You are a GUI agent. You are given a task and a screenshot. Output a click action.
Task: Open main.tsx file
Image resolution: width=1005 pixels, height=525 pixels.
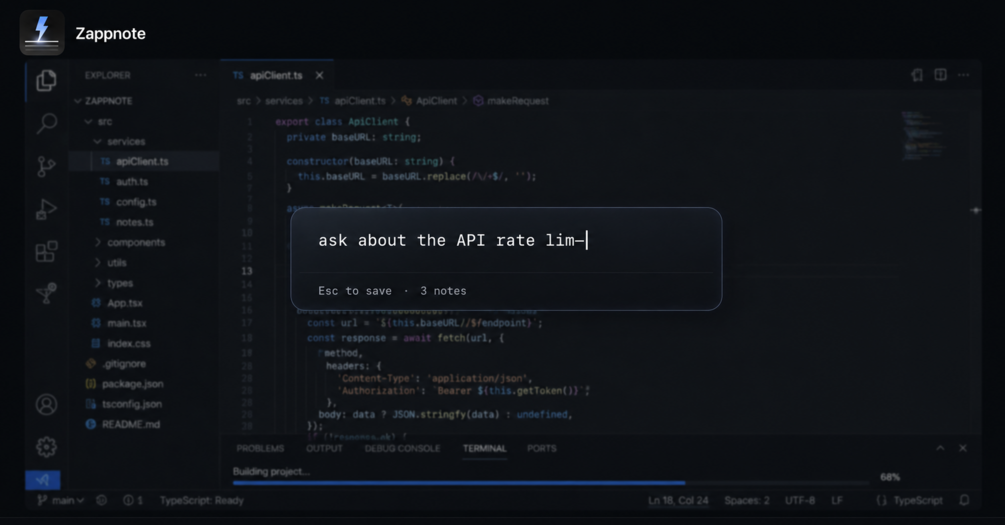click(119, 323)
